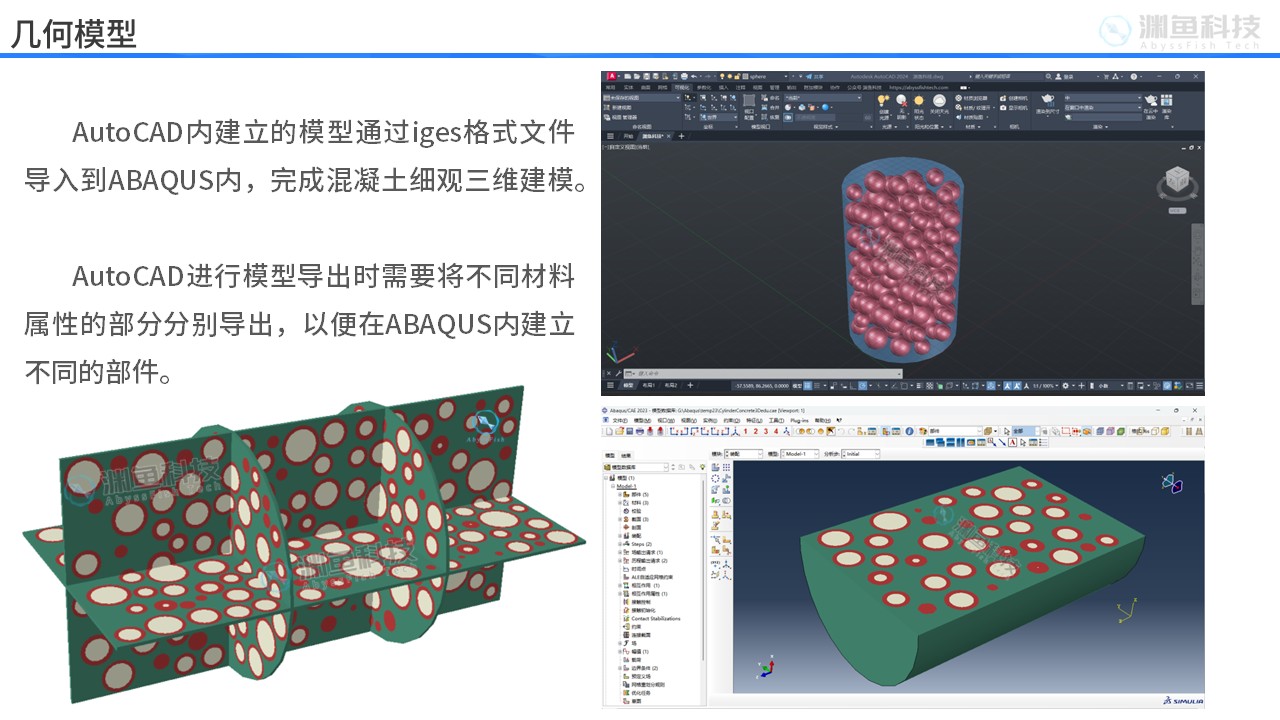Click the Abaqus query information icon
Screen dimensions: 1280x720
(910, 431)
